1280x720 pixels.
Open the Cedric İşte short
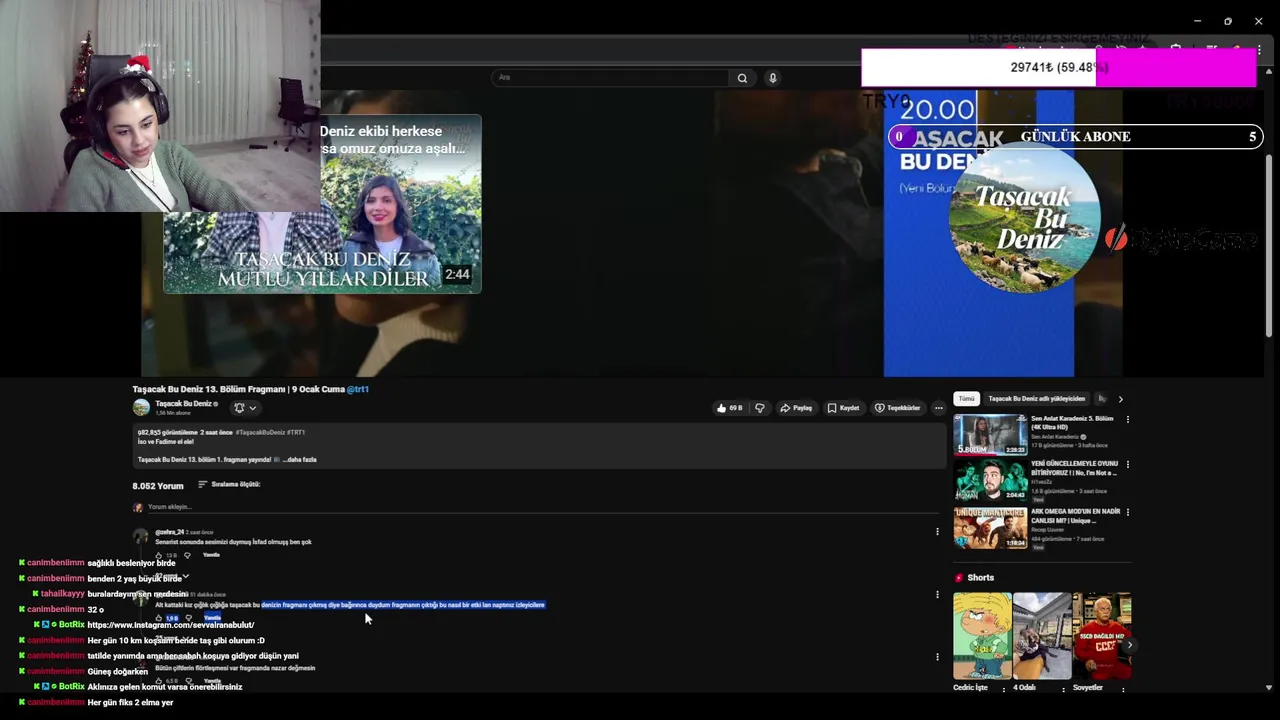pos(981,636)
